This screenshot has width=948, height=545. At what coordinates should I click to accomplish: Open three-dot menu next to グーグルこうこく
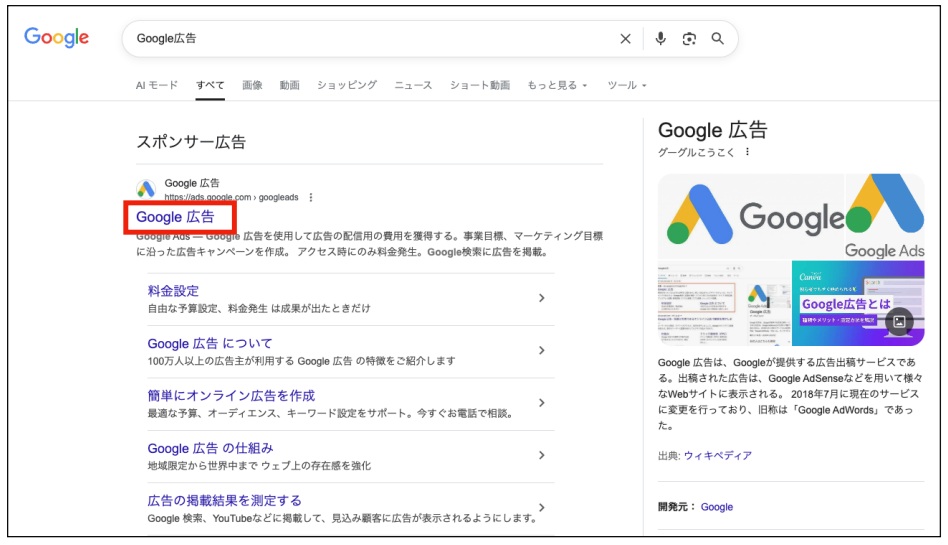[x=746, y=152]
